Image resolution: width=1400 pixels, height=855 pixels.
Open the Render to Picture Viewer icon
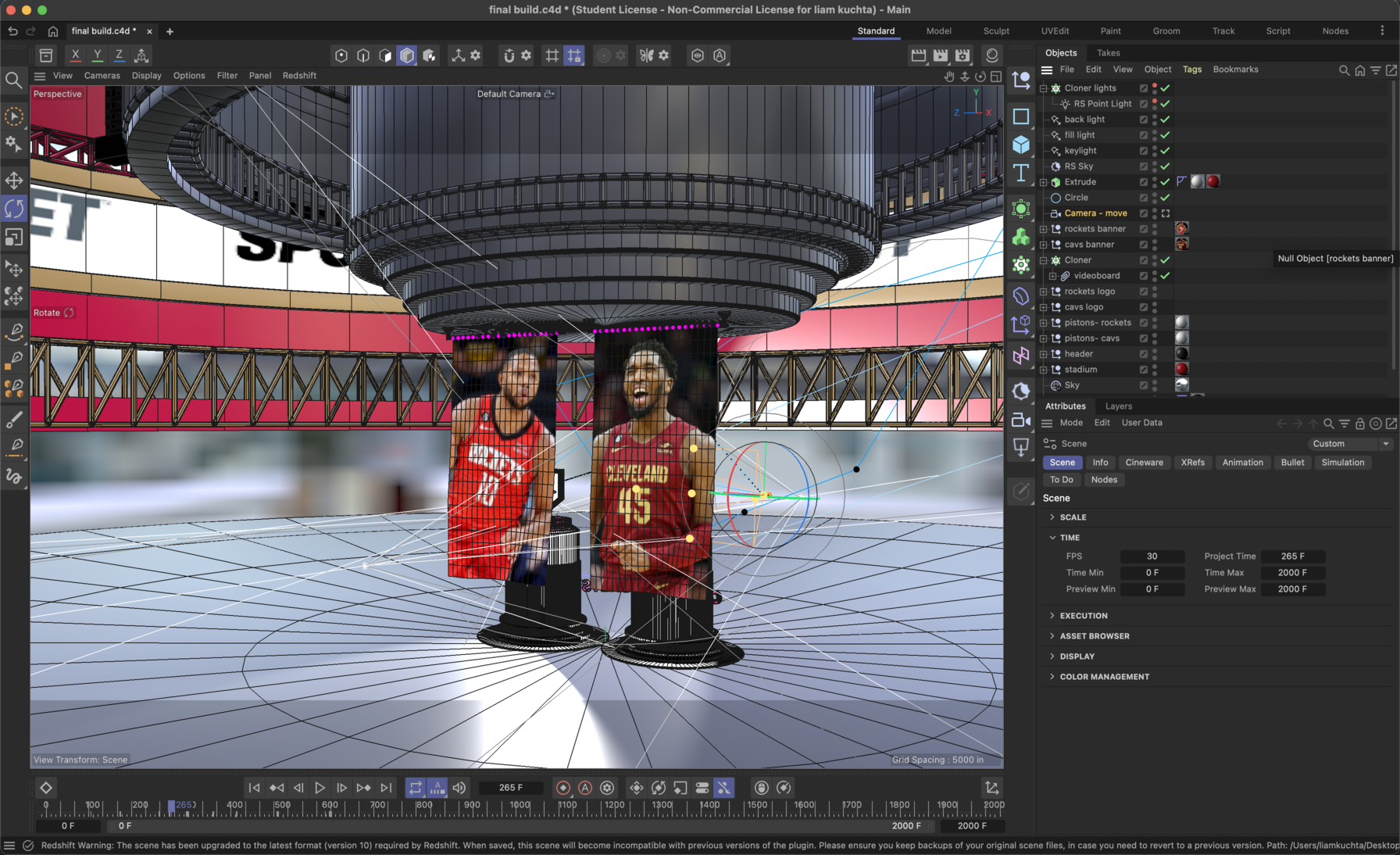pyautogui.click(x=941, y=55)
